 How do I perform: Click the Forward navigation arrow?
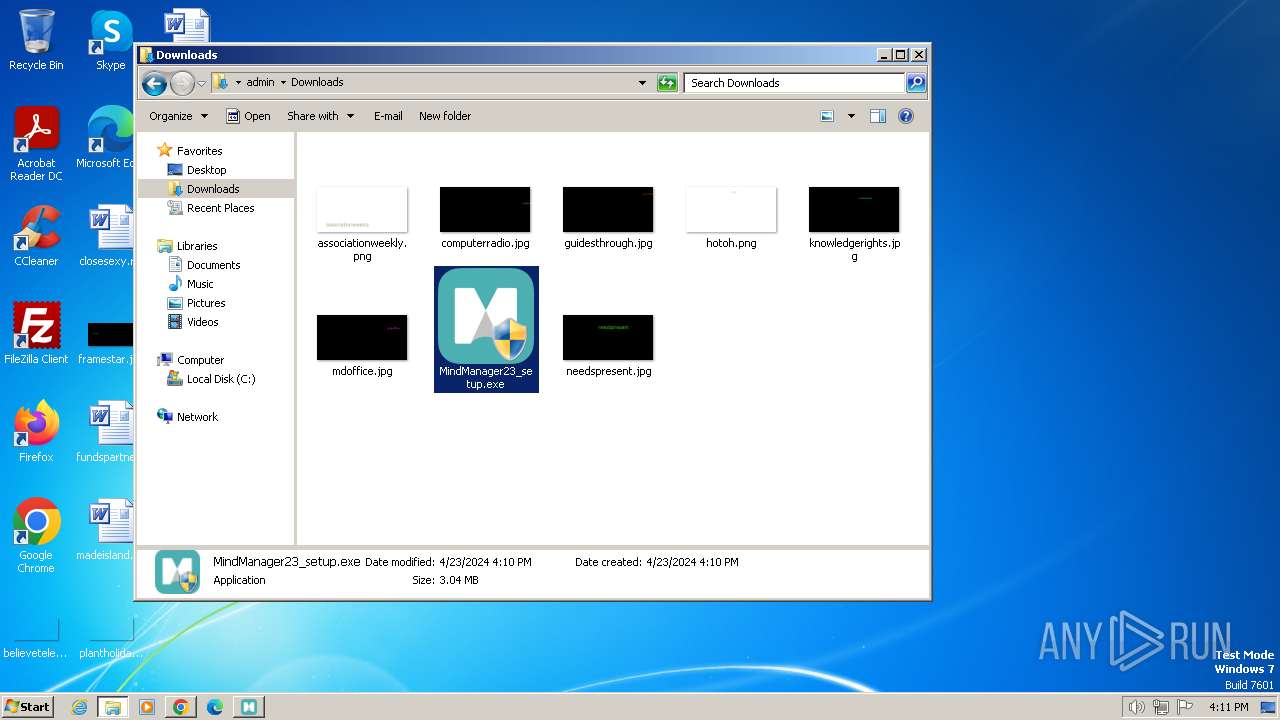182,83
